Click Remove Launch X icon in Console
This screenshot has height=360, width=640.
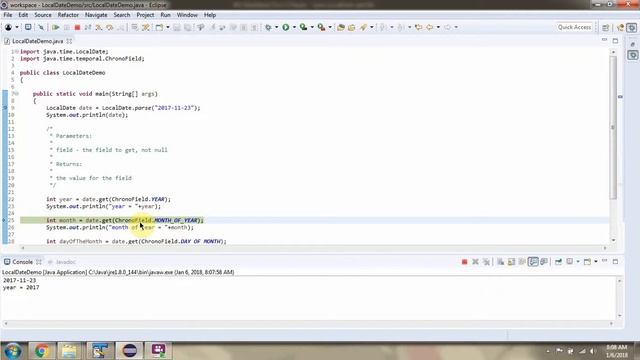[475, 262]
